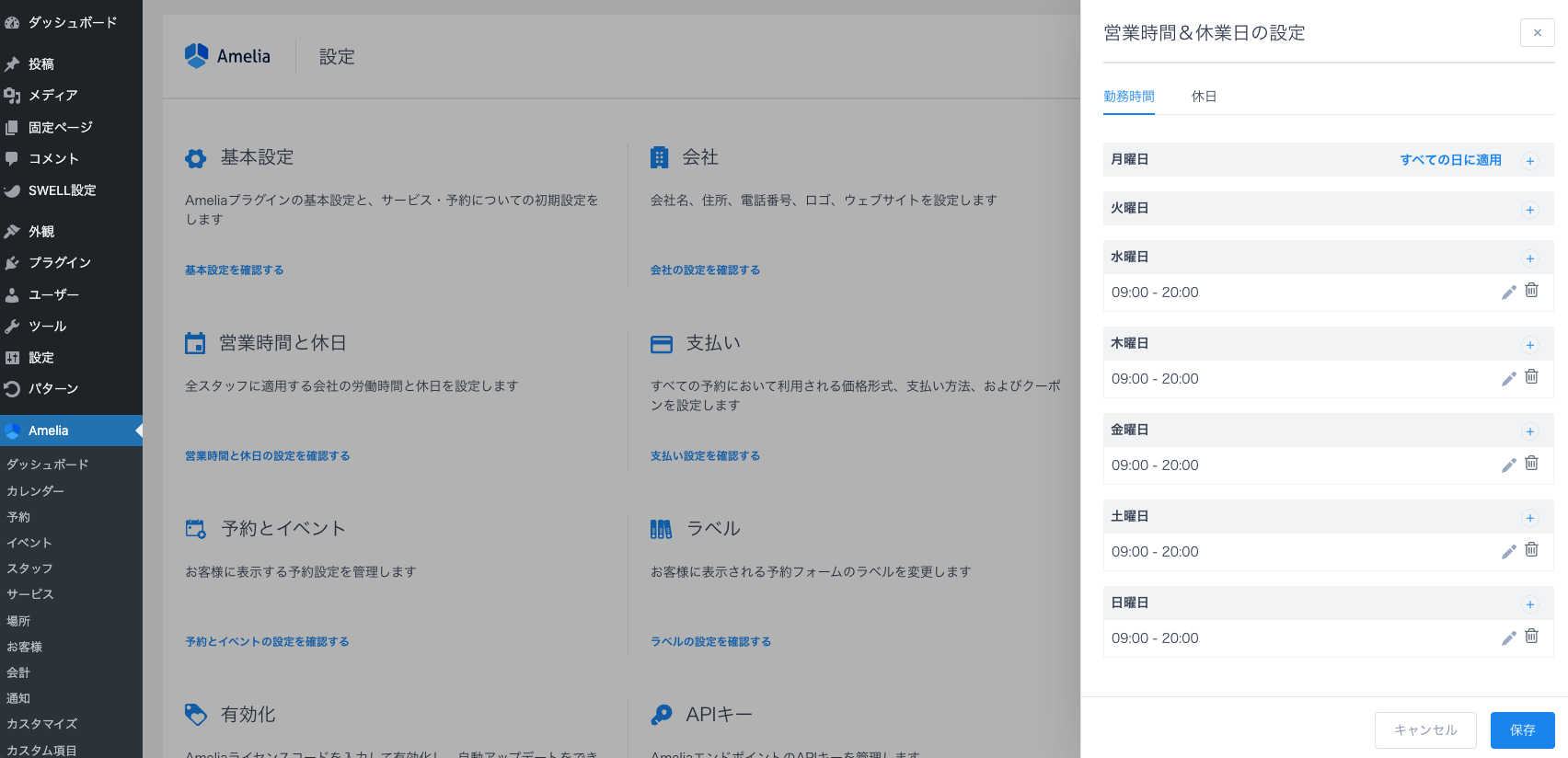The width and height of the screenshot is (1568, 758).
Task: Close the 営業時間&休業日の設定 panel
Action: 1537,33
